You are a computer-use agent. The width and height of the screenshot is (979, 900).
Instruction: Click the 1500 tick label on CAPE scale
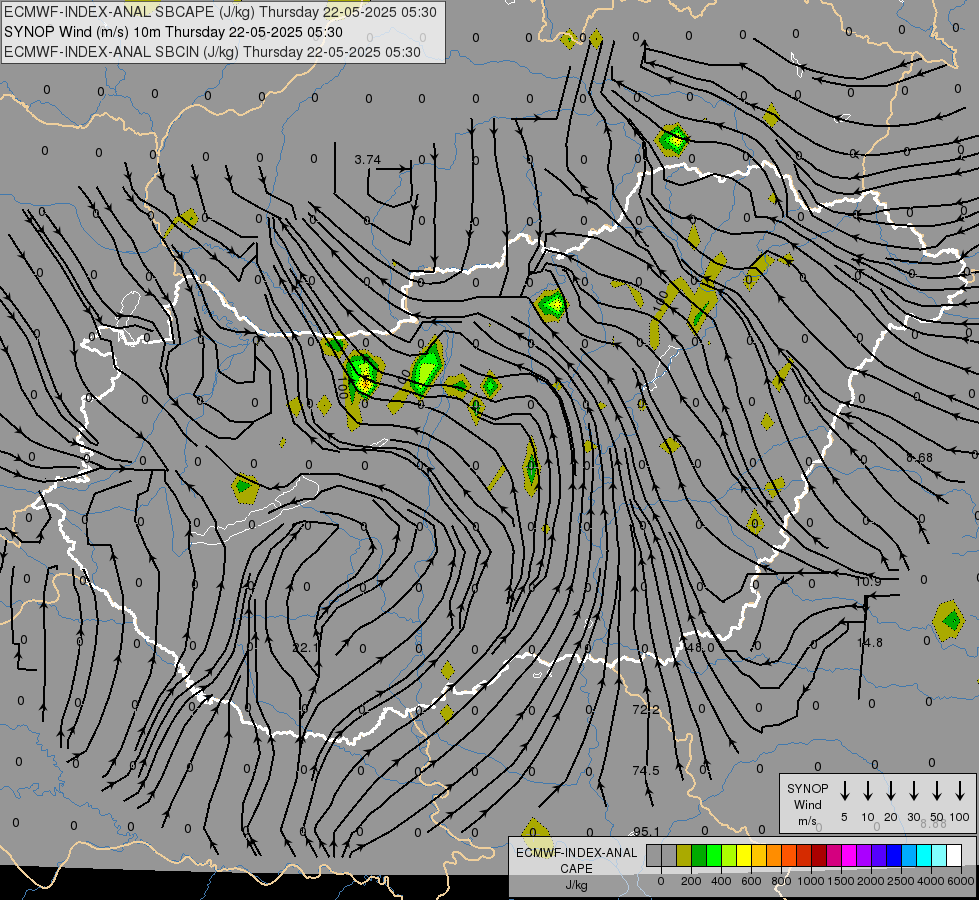(x=841, y=881)
